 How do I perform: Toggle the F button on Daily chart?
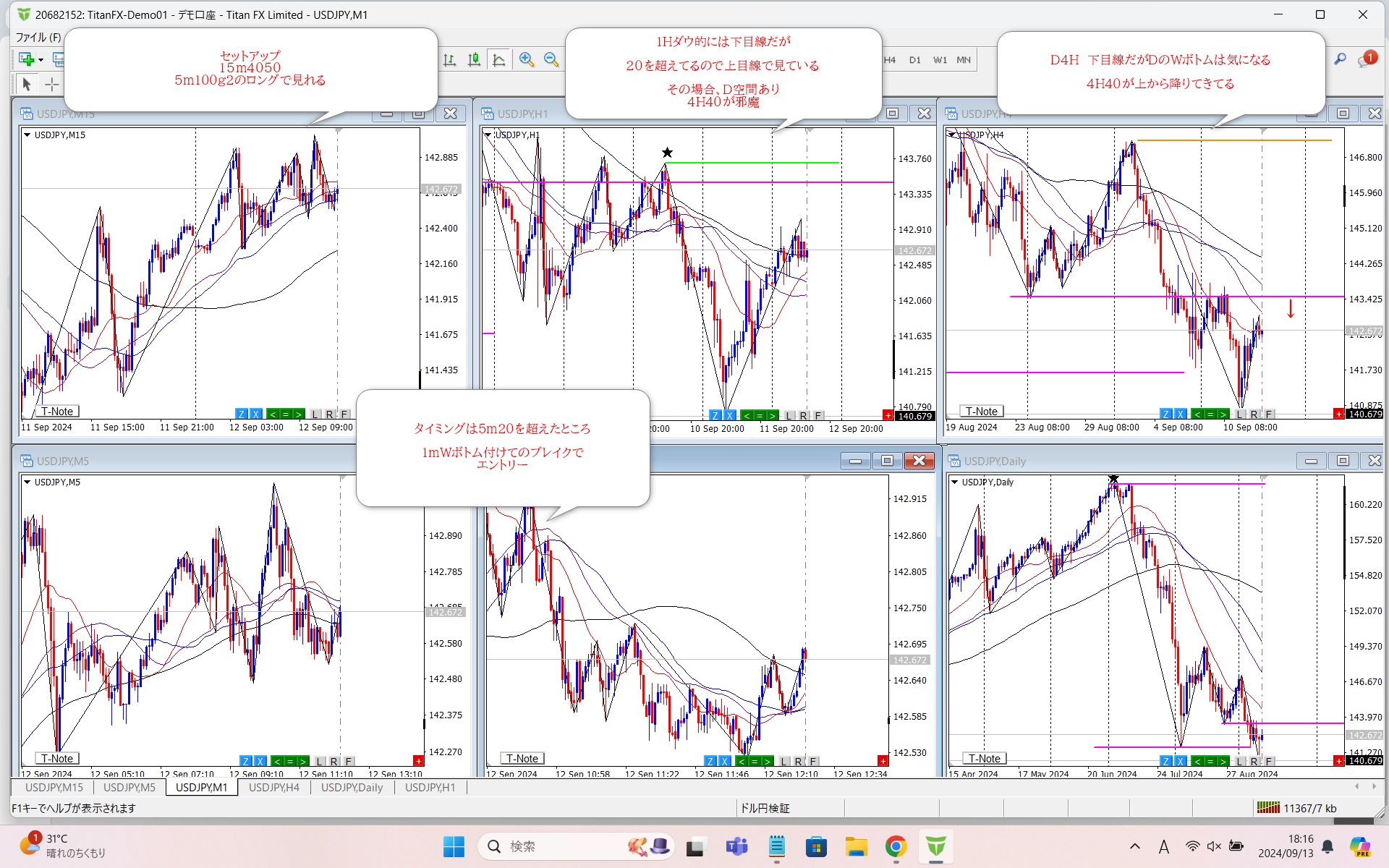pos(1269,761)
